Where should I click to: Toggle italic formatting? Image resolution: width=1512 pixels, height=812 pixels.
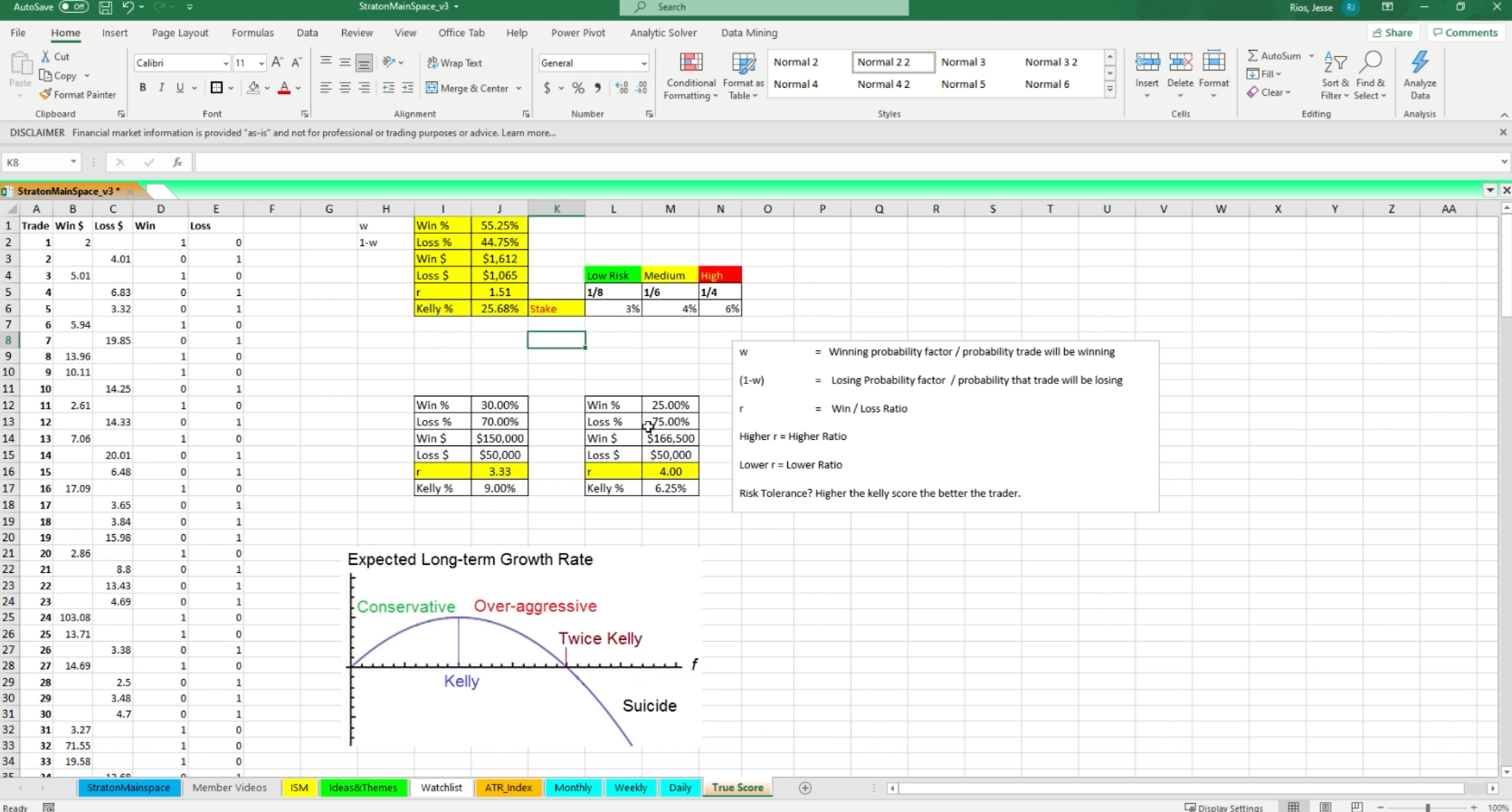[x=161, y=88]
